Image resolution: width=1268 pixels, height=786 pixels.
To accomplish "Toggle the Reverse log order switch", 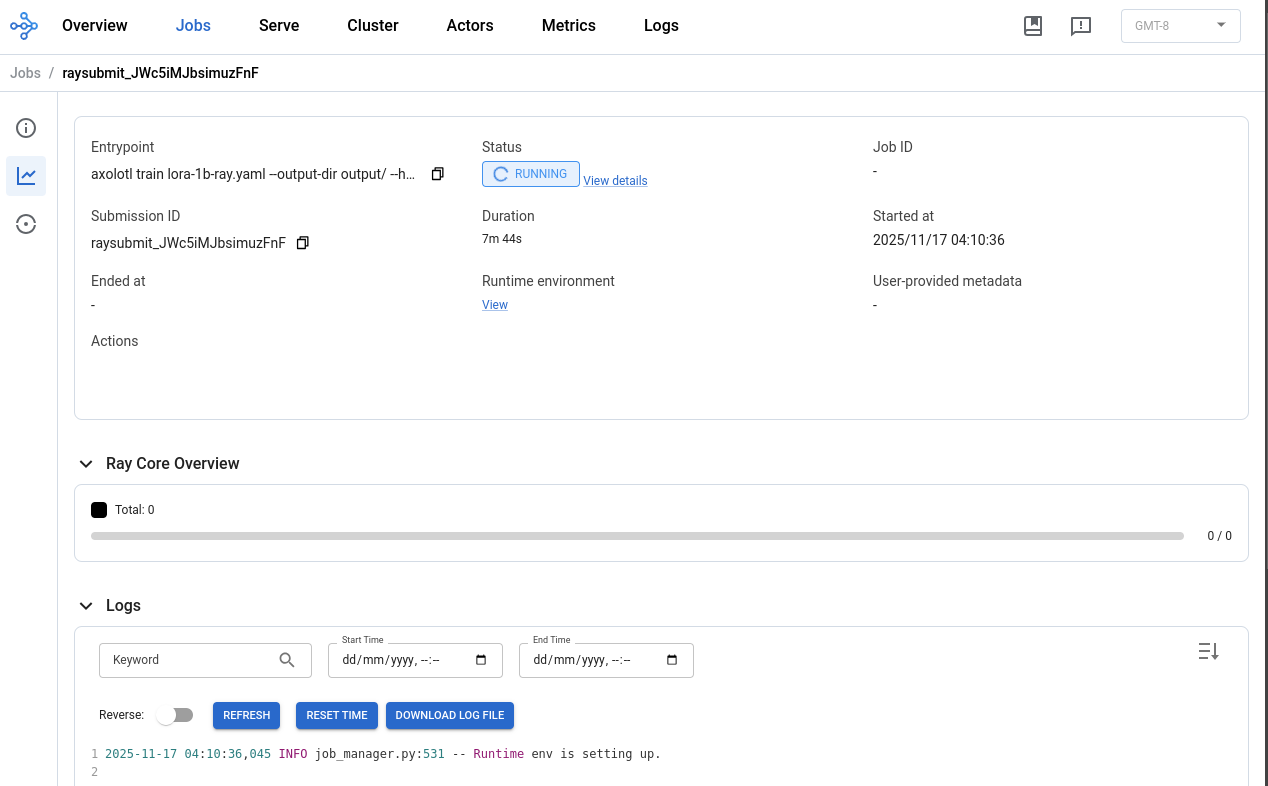I will pos(174,715).
